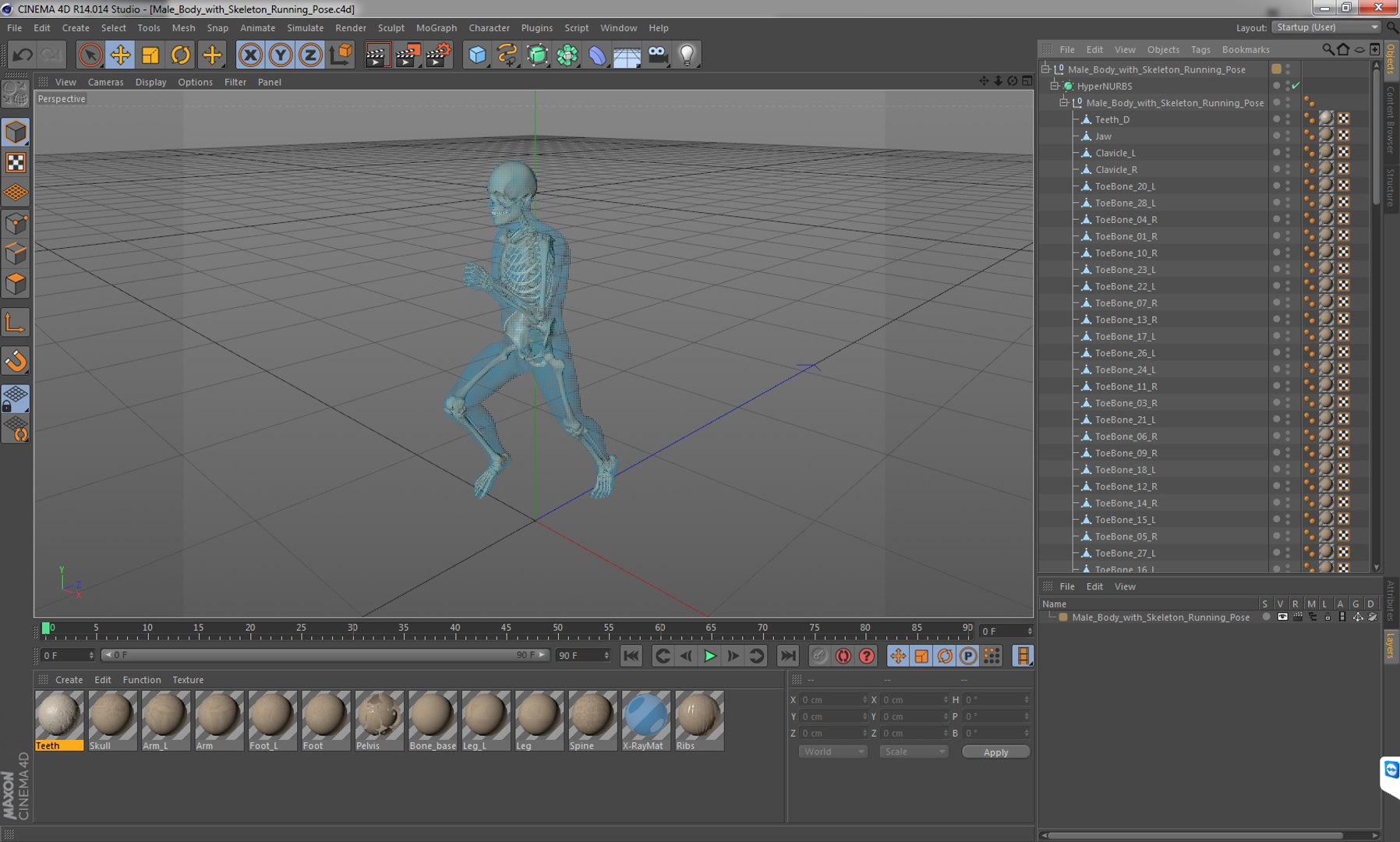
Task: Switch to Polygons mode
Action: (16, 284)
